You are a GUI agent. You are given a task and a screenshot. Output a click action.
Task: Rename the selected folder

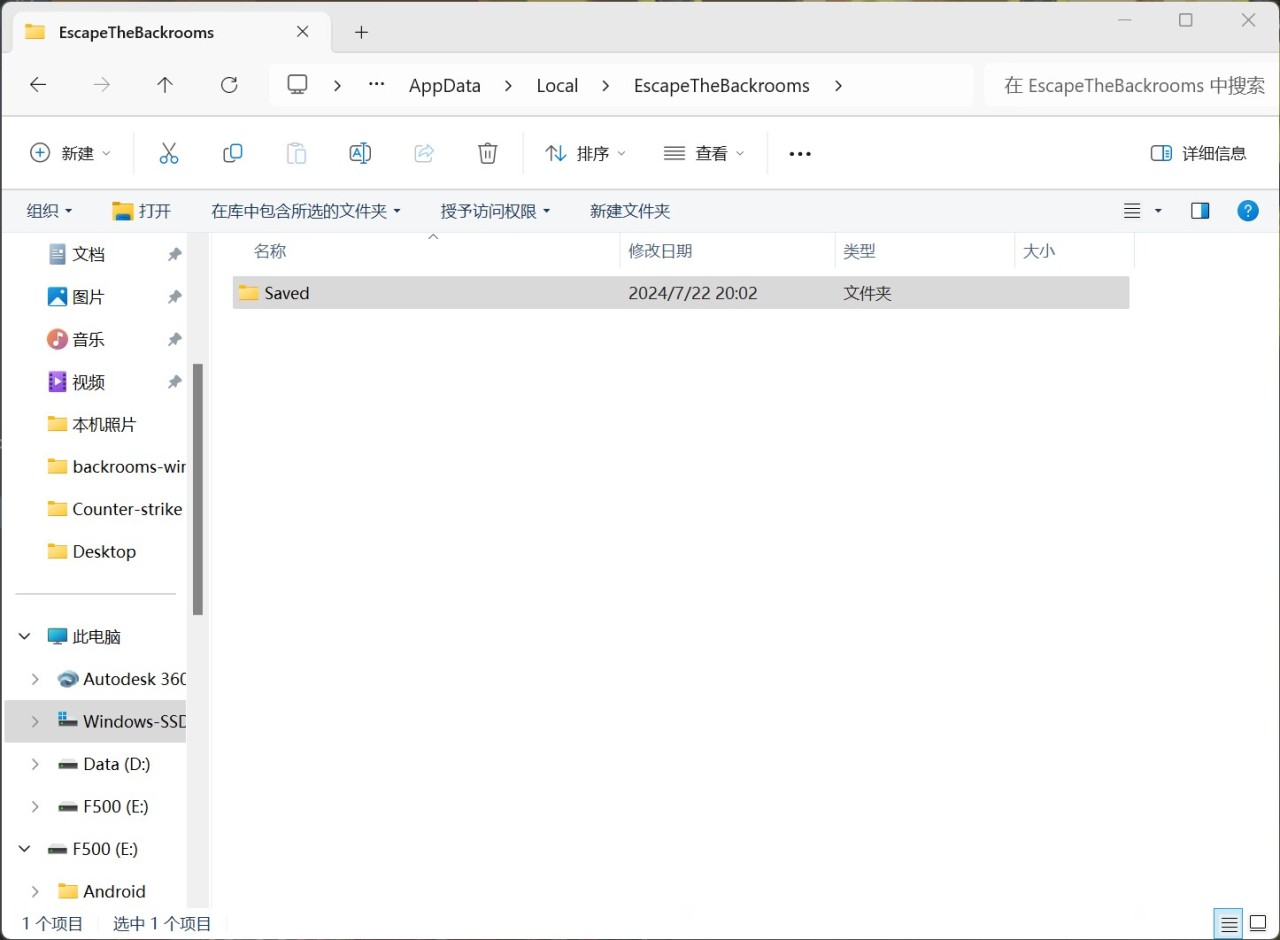pos(360,153)
